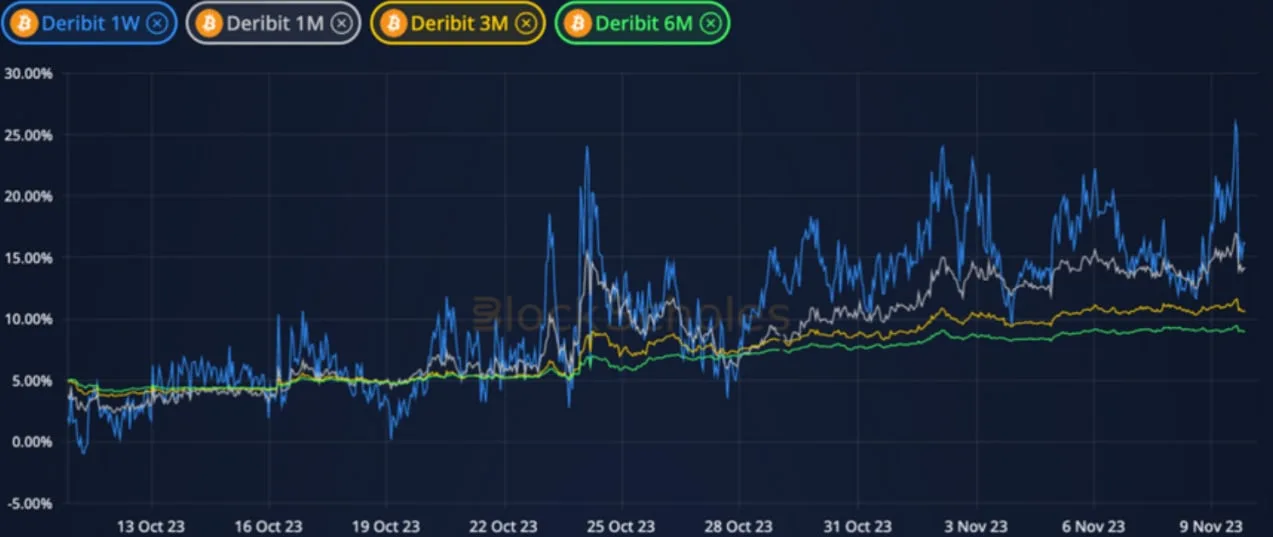Remove the Deribit 1W series
The width and height of the screenshot is (1273, 537).
156,23
